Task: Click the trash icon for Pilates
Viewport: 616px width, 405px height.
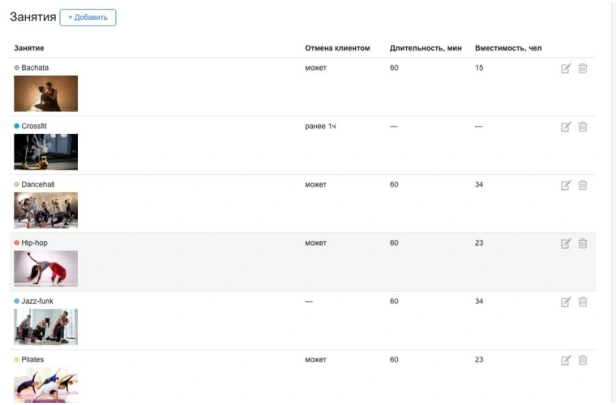Action: tap(583, 360)
